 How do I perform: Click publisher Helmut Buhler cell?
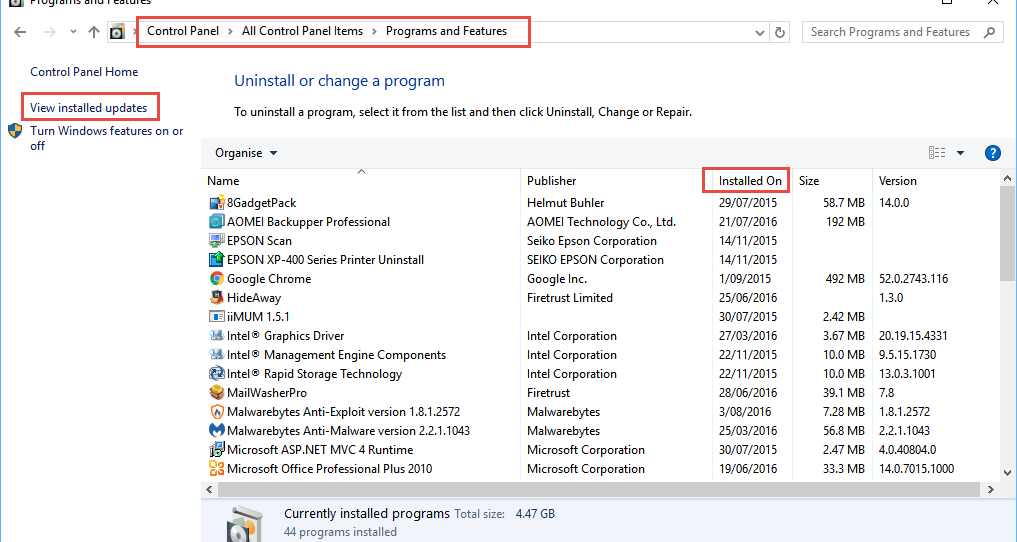coord(566,203)
